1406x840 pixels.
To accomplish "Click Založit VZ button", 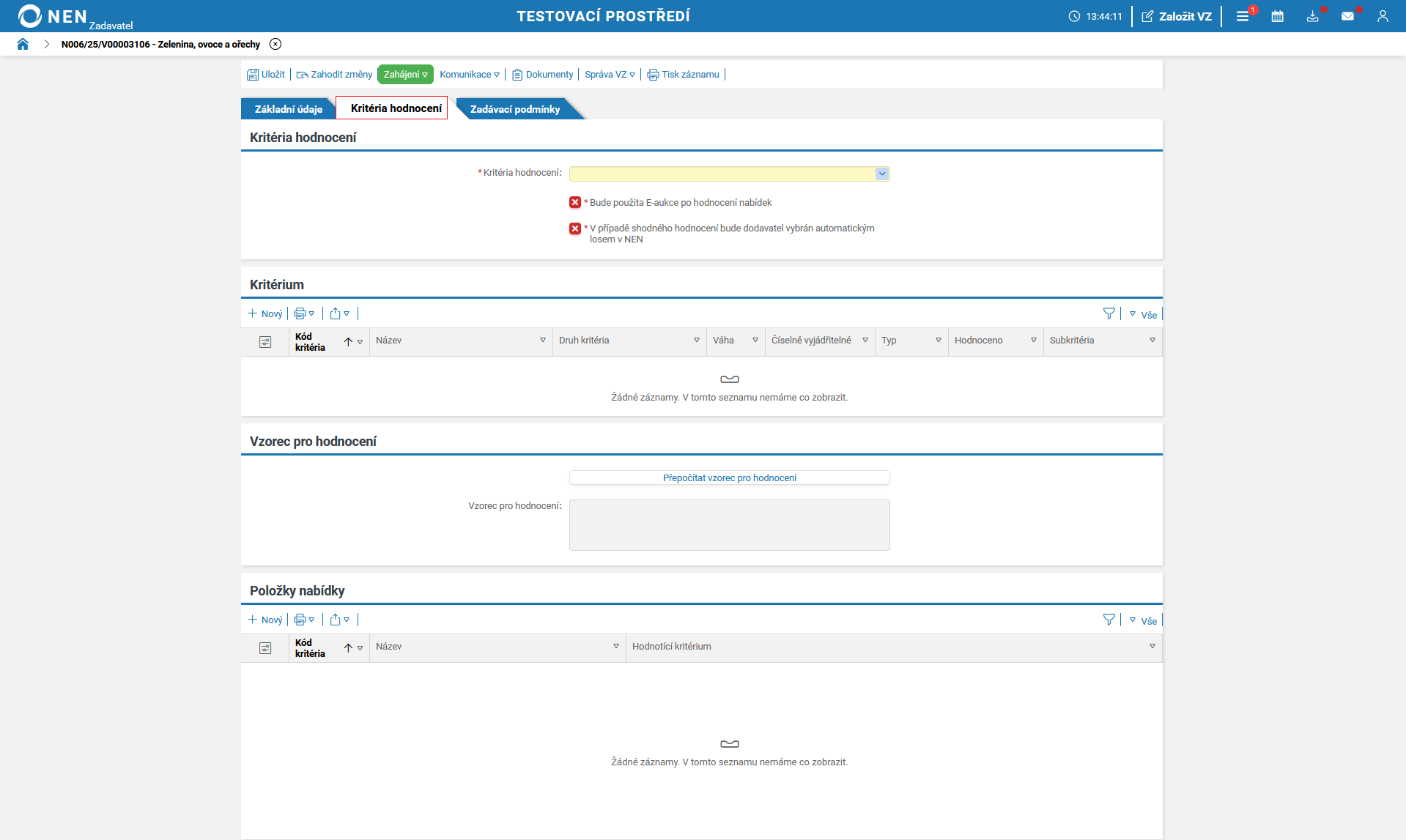I will 1177,16.
